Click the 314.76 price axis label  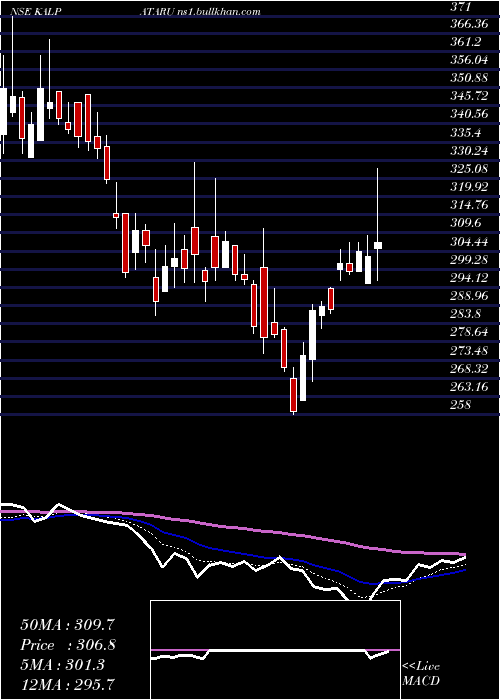click(x=470, y=206)
